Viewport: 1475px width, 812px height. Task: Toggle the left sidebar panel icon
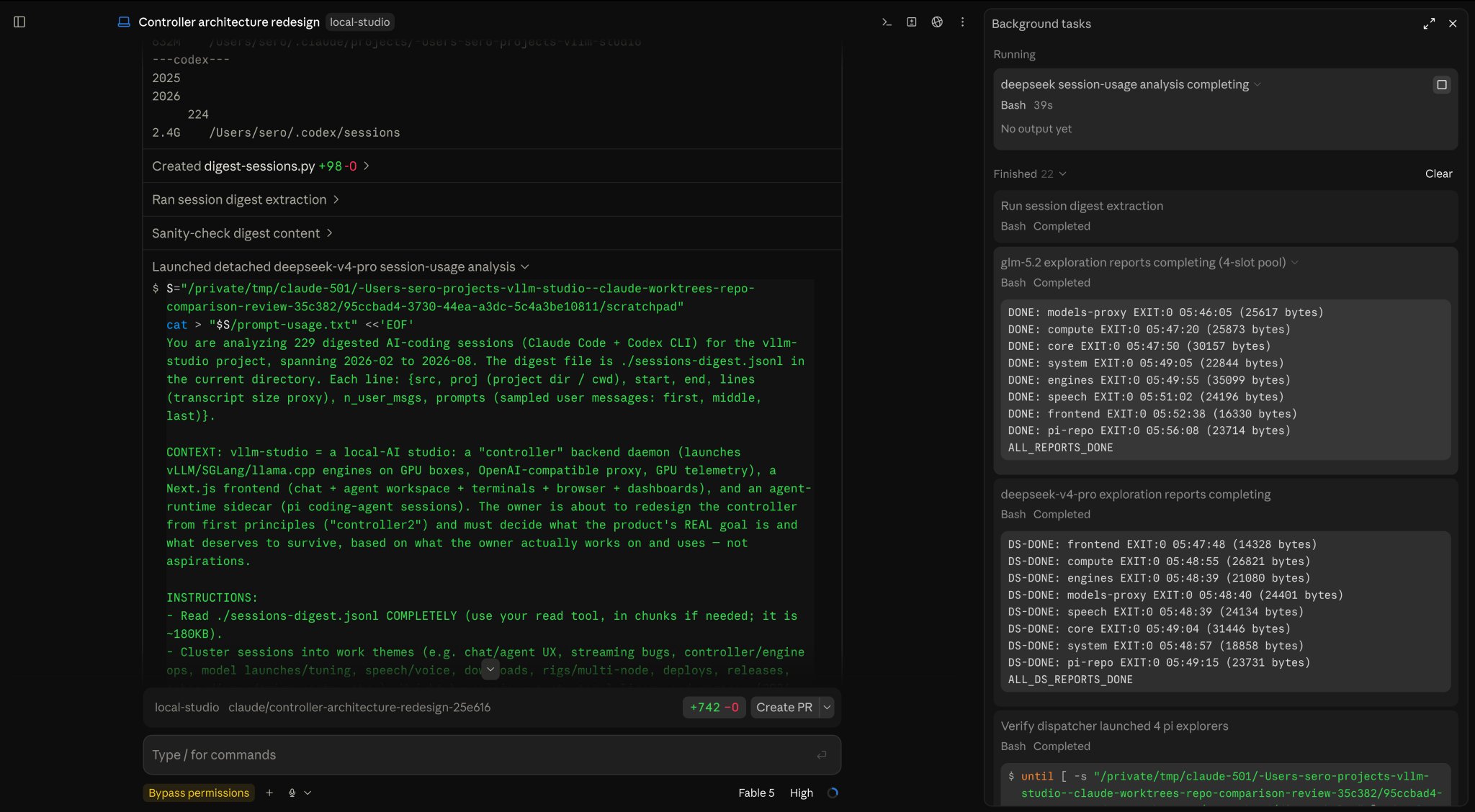(19, 22)
